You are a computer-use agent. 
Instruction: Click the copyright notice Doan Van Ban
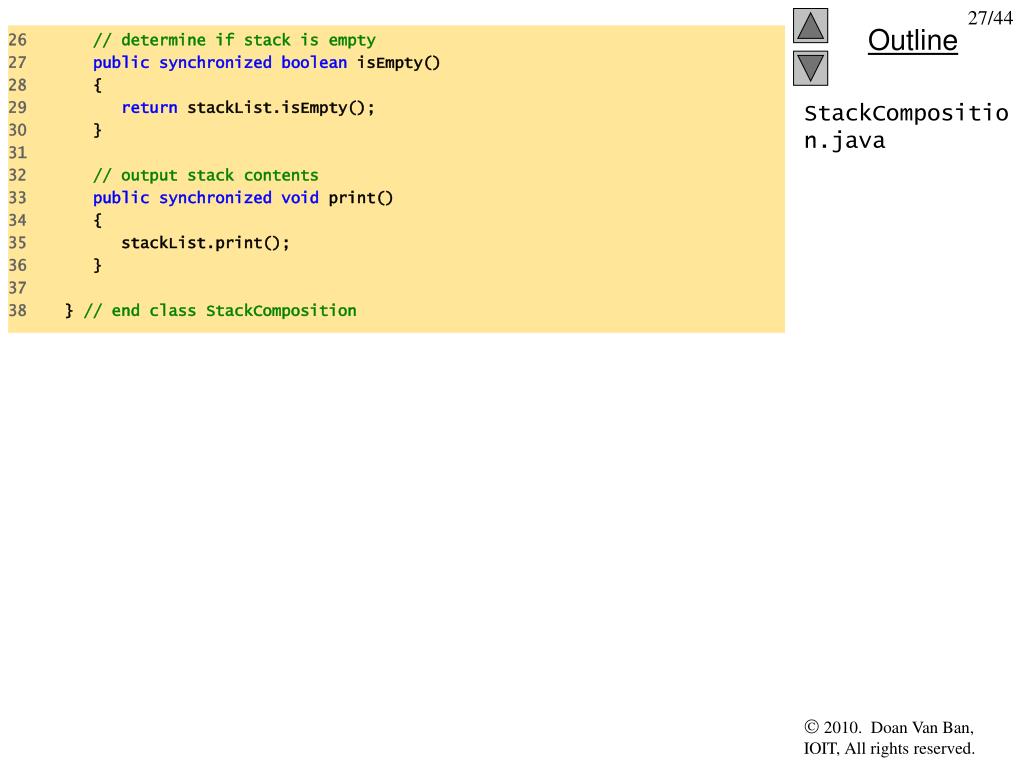pyautogui.click(x=889, y=728)
